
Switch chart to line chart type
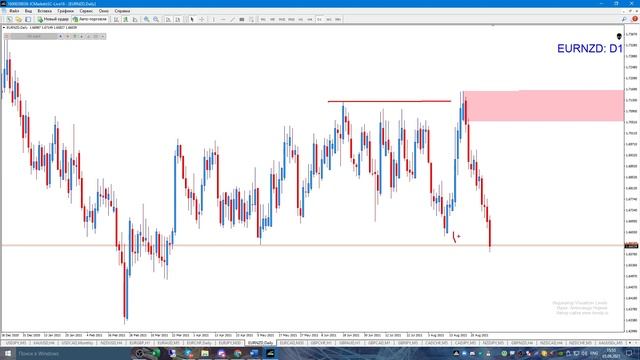coord(135,19)
